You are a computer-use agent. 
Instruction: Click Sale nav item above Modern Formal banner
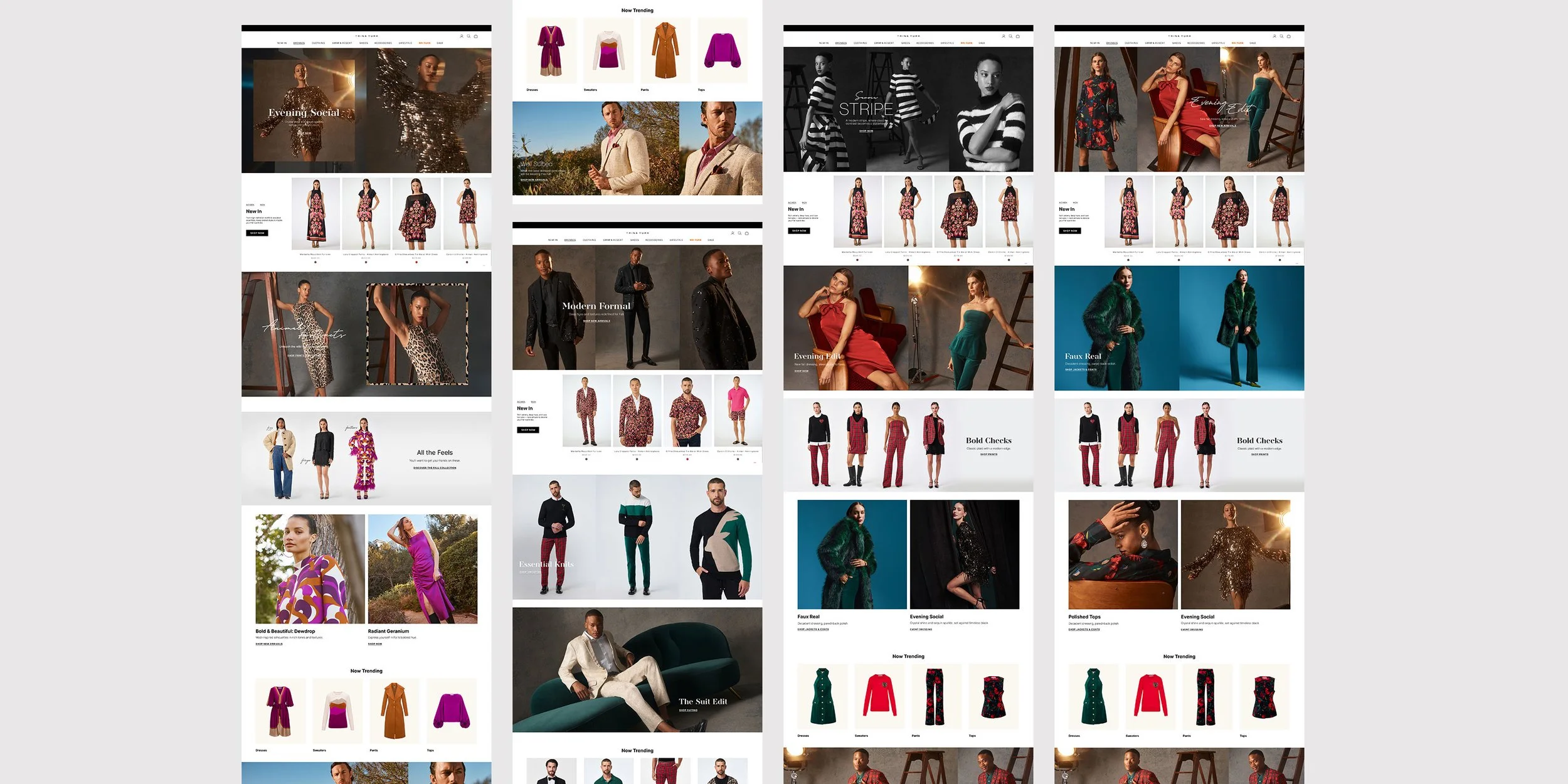tap(711, 240)
